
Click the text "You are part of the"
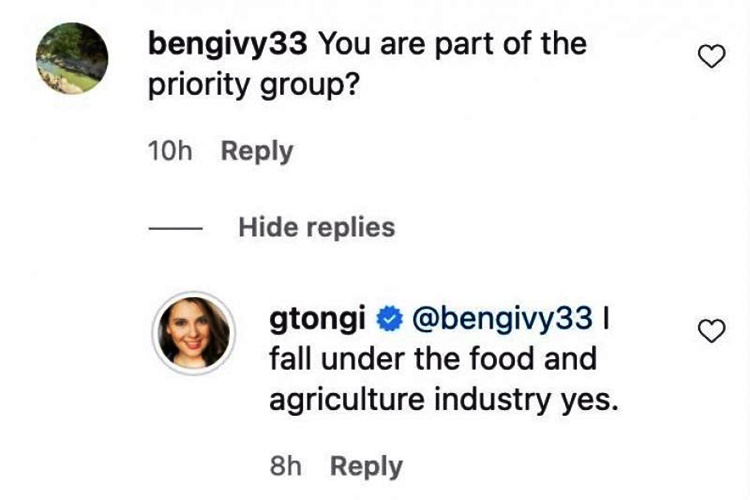click(451, 45)
